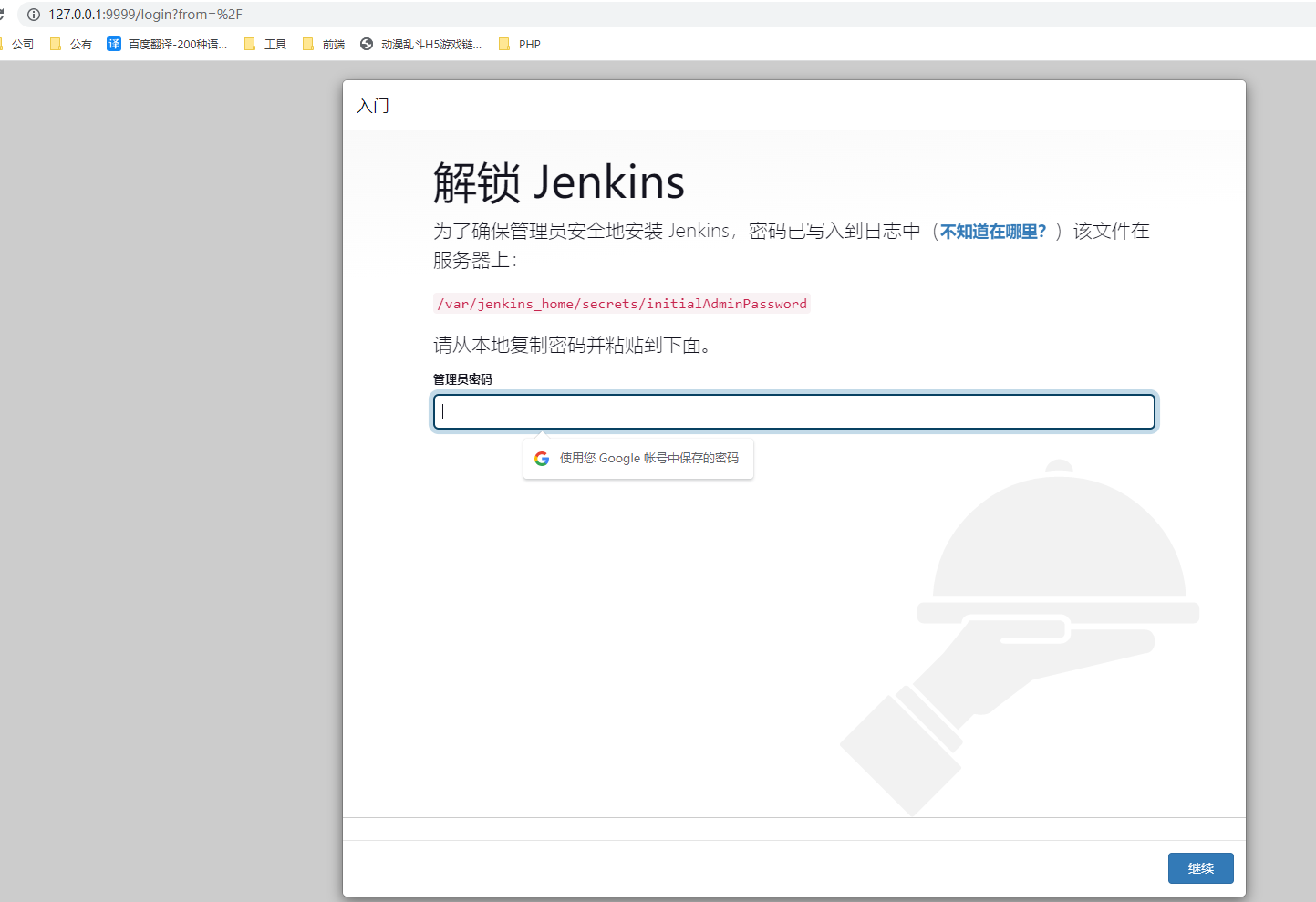Open the 前端 bookmark folder
Screen dimensions: 1316x902
(x=324, y=44)
